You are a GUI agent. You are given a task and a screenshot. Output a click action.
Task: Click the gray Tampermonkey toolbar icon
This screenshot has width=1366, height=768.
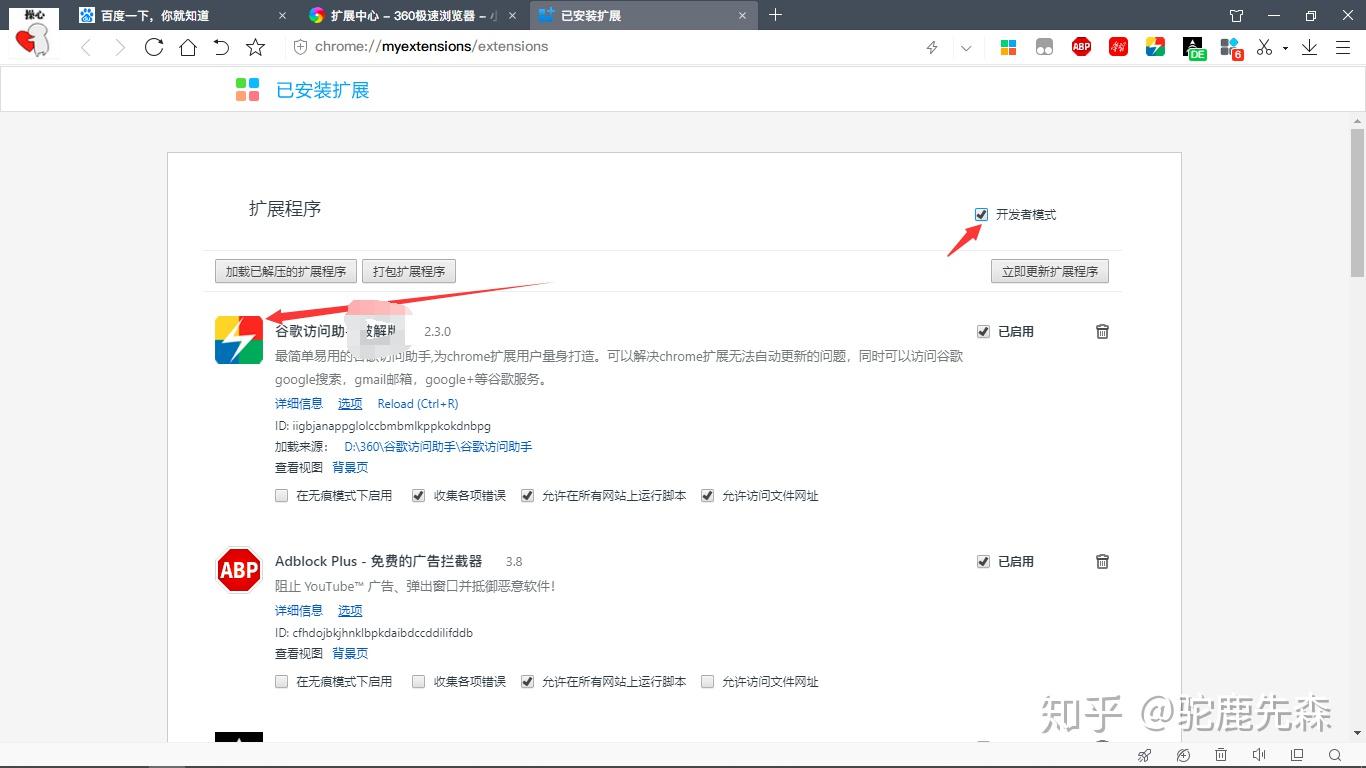coord(1044,47)
